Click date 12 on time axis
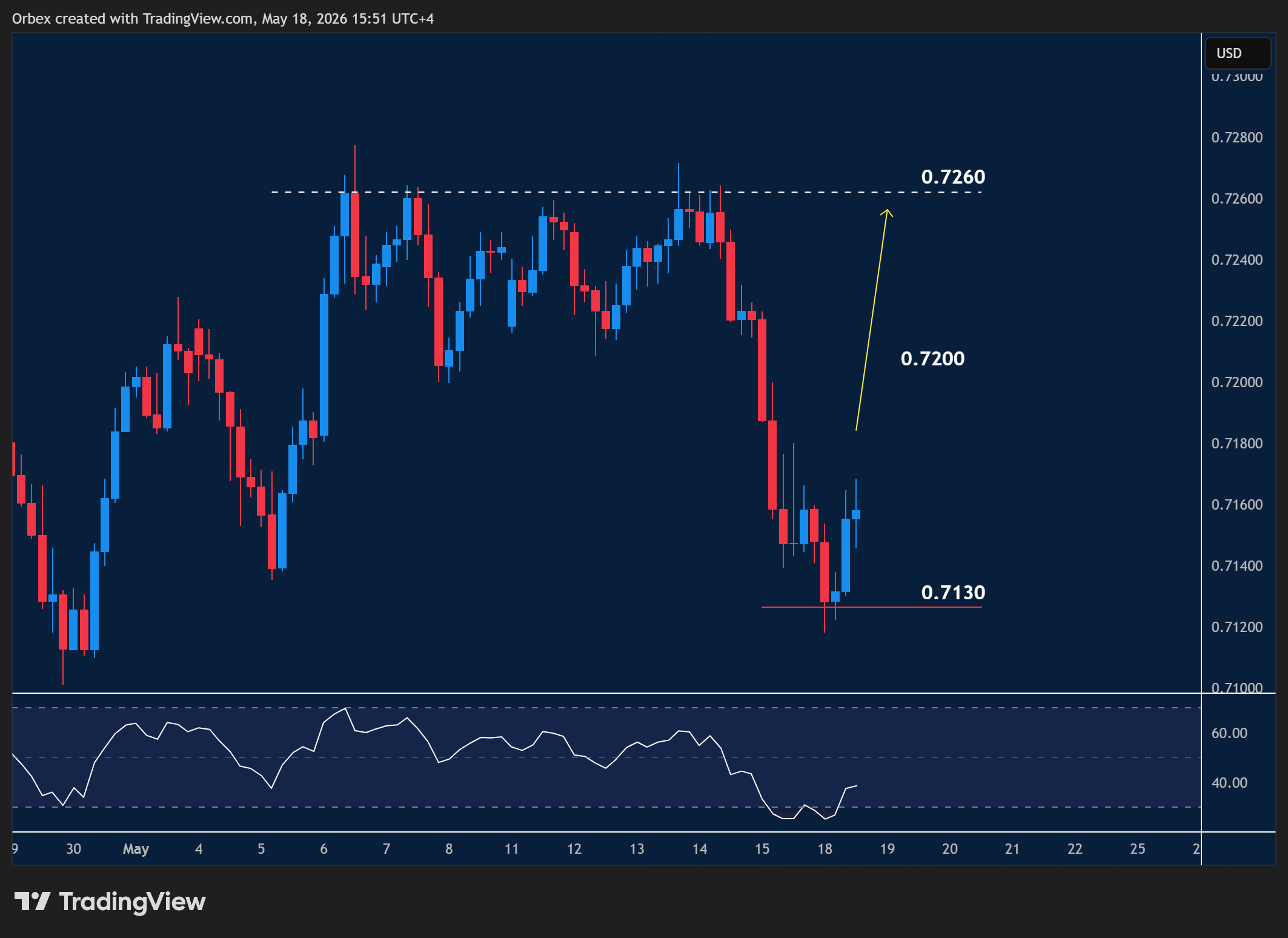1288x938 pixels. point(574,849)
